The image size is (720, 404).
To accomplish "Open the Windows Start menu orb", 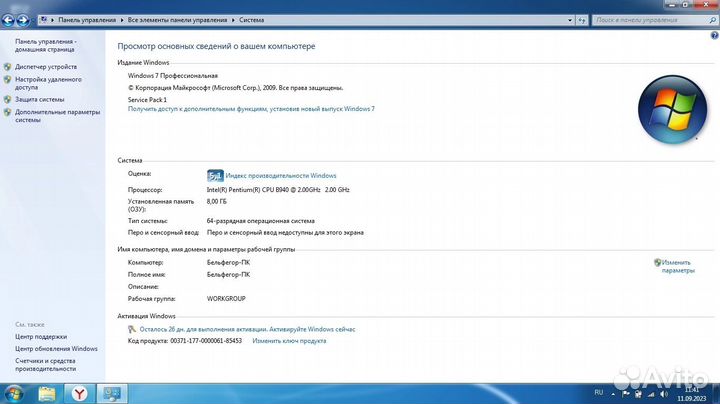I will (x=13, y=394).
